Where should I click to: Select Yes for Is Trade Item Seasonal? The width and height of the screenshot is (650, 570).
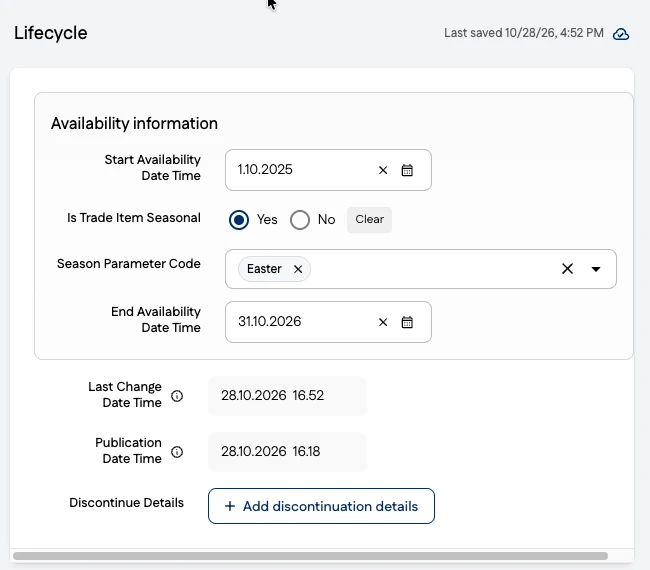(239, 220)
